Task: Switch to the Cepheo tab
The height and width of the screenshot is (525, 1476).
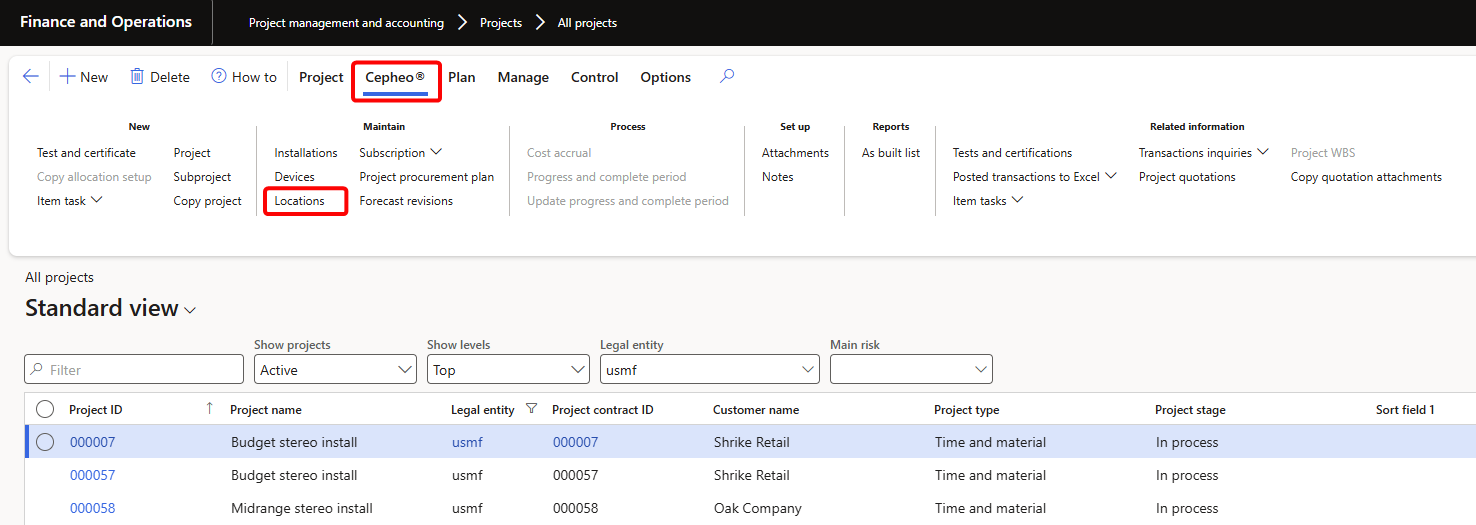Action: [395, 77]
